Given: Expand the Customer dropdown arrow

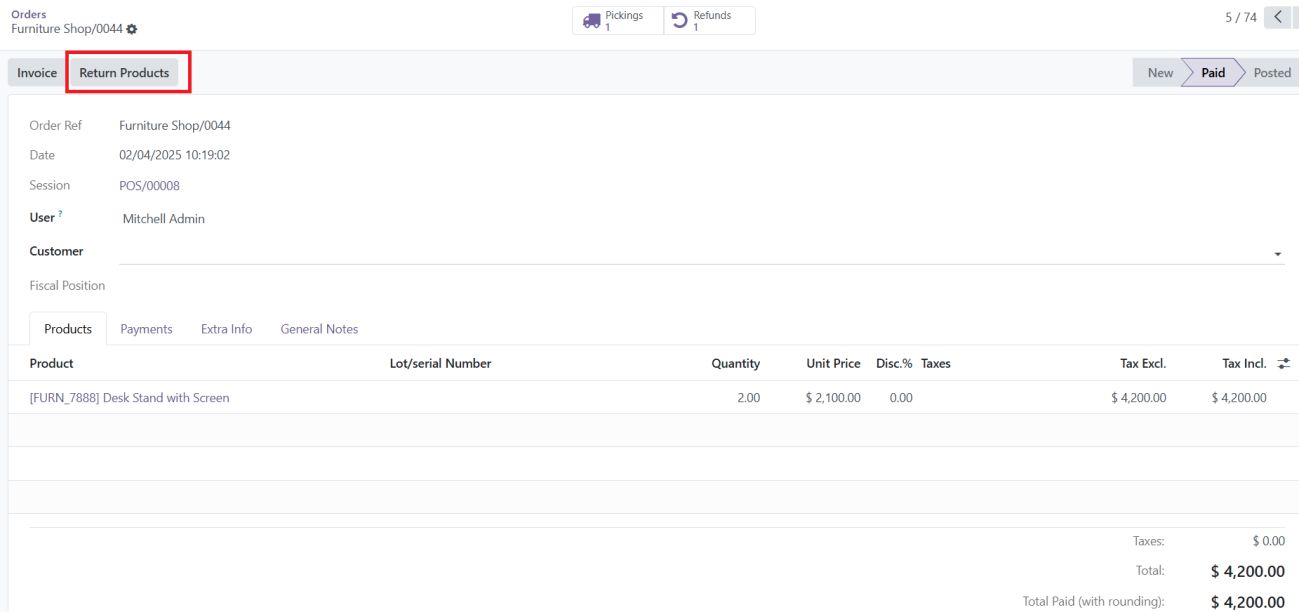Looking at the screenshot, I should click(1277, 255).
